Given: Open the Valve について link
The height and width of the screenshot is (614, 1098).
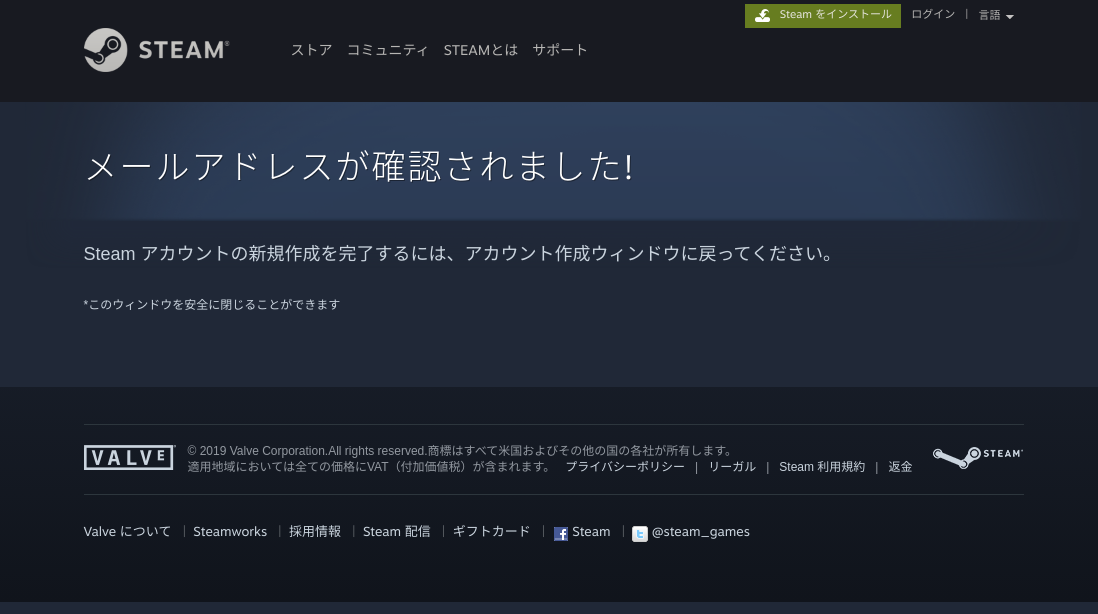Looking at the screenshot, I should (x=127, y=532).
